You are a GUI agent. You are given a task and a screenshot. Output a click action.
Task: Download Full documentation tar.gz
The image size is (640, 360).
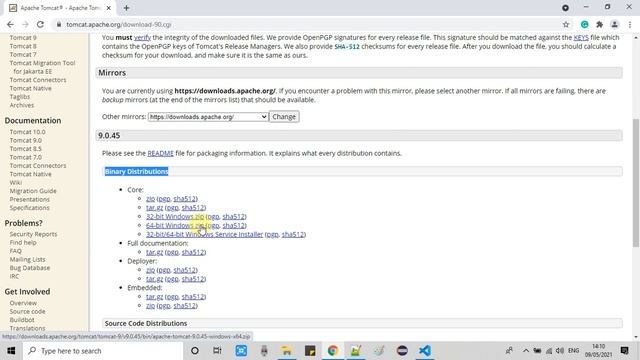point(155,252)
